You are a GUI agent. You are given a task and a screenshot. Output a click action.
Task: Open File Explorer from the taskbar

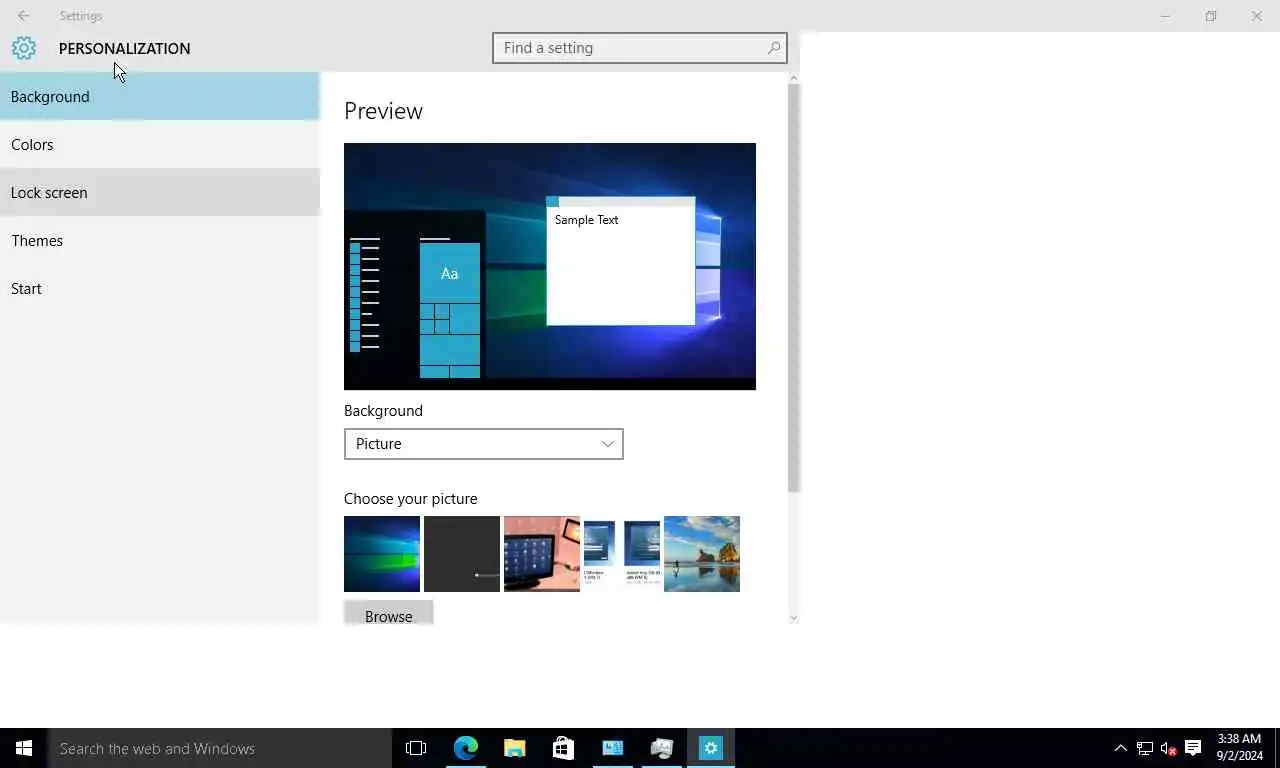[x=514, y=748]
